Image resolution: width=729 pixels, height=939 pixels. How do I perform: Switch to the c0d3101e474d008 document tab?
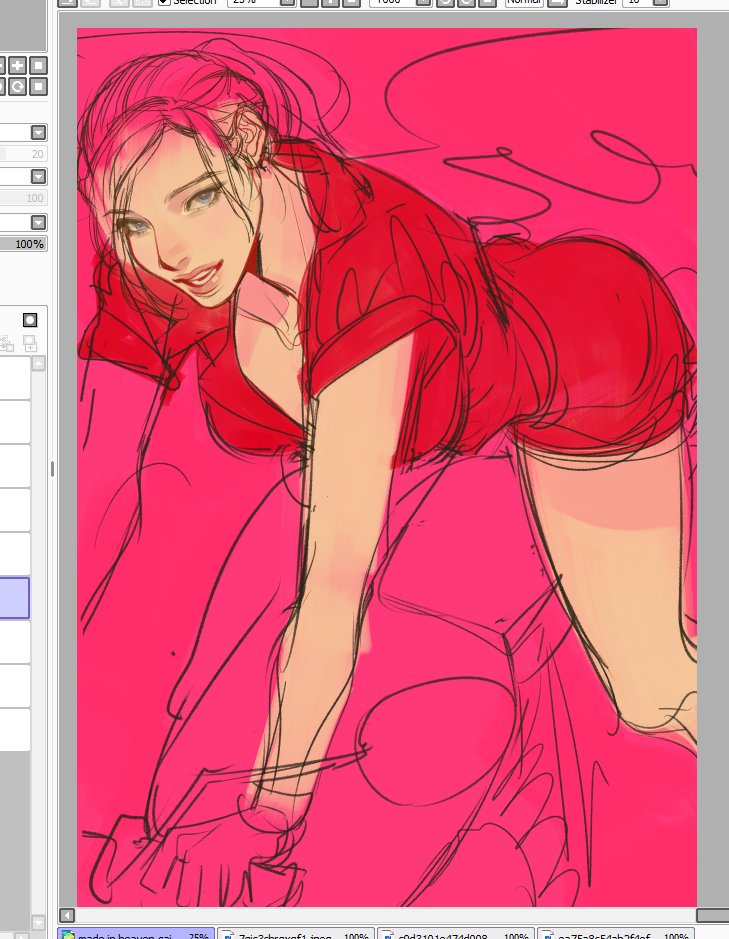(x=456, y=934)
